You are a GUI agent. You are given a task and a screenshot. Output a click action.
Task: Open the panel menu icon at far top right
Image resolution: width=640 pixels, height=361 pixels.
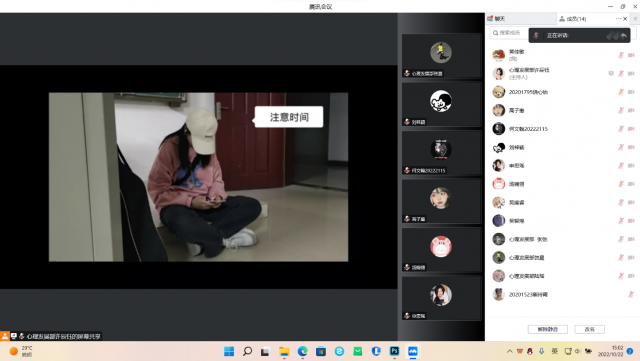click(635, 19)
